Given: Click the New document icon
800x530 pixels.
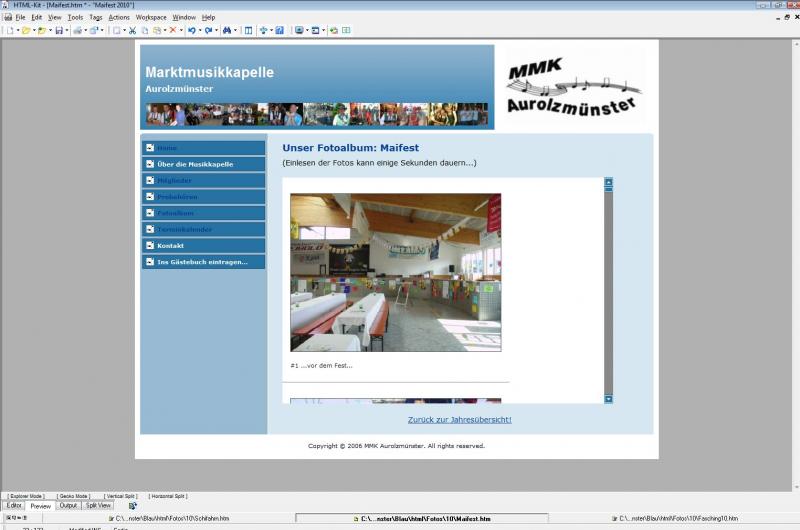Looking at the screenshot, I should point(9,31).
